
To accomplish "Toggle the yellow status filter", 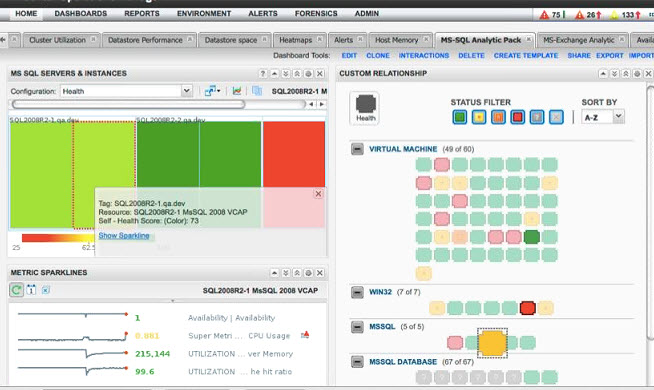I will [479, 117].
